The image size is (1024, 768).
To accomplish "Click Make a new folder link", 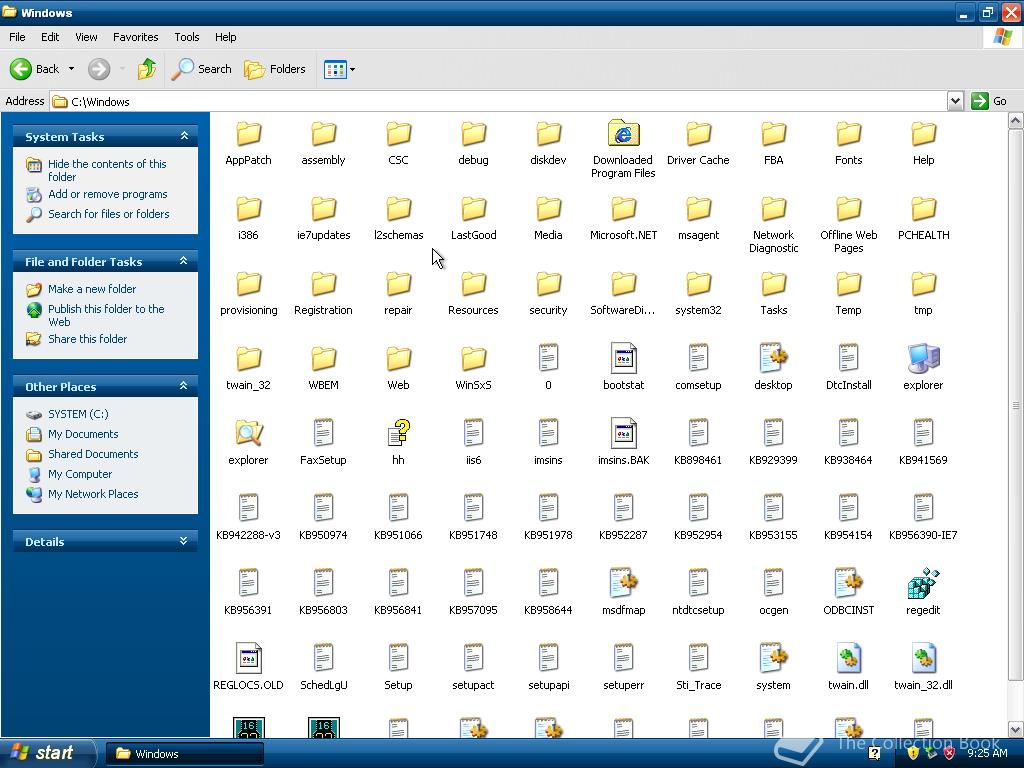I will coord(92,289).
